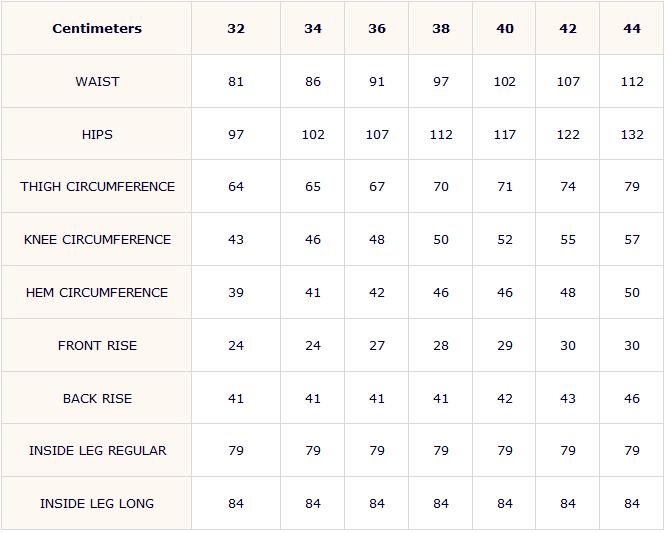Click the INSIDE LEG LONG label
667x533 pixels.
tap(97, 504)
